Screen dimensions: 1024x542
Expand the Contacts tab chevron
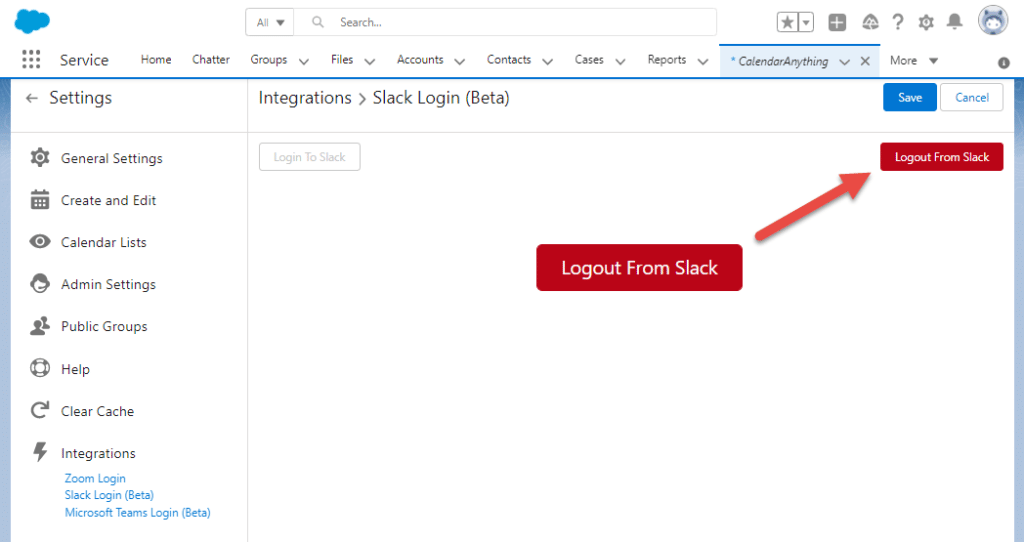click(x=548, y=61)
